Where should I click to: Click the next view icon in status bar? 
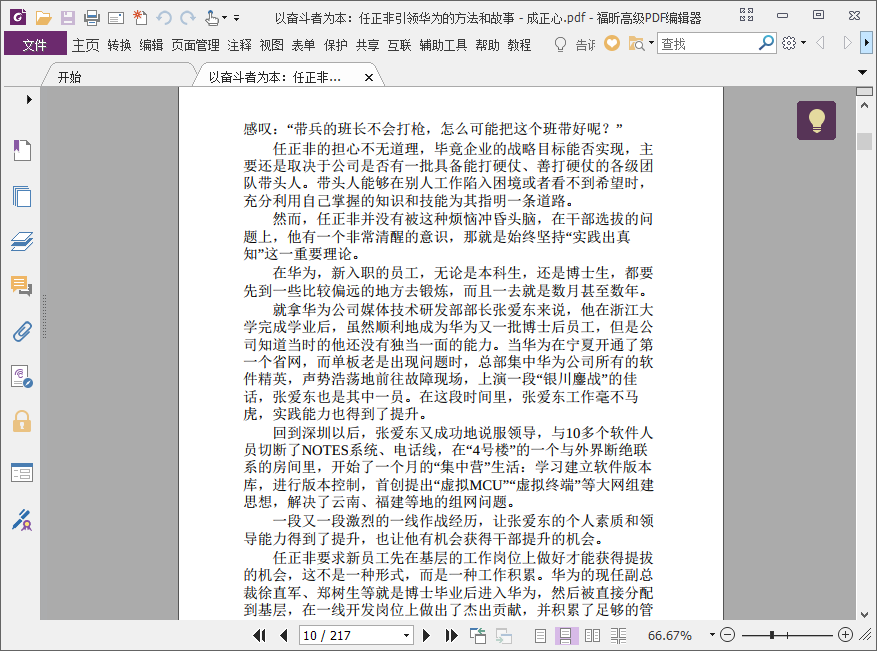tap(503, 635)
